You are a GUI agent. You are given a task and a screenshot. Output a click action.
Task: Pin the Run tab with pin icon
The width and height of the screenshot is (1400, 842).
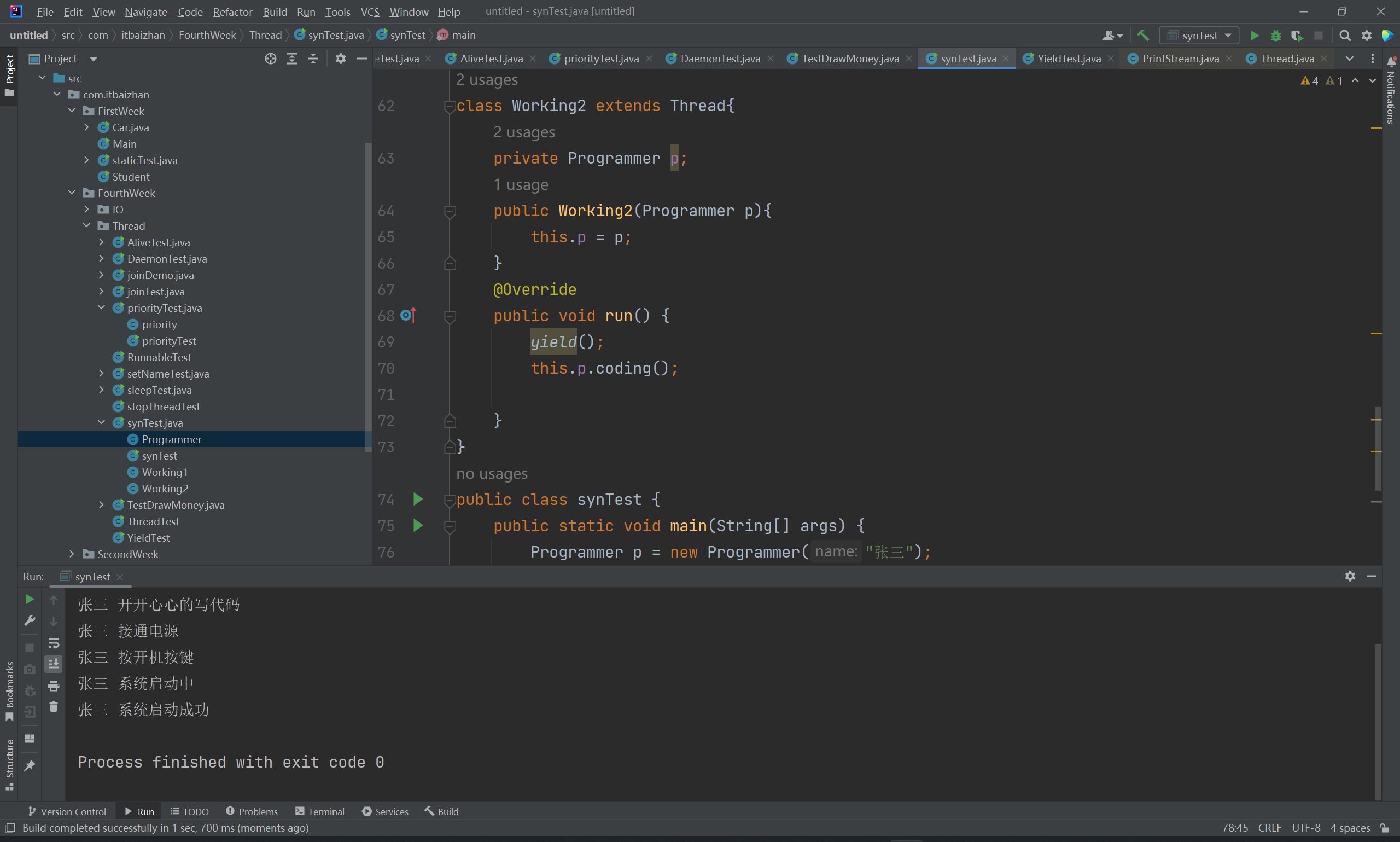click(30, 766)
